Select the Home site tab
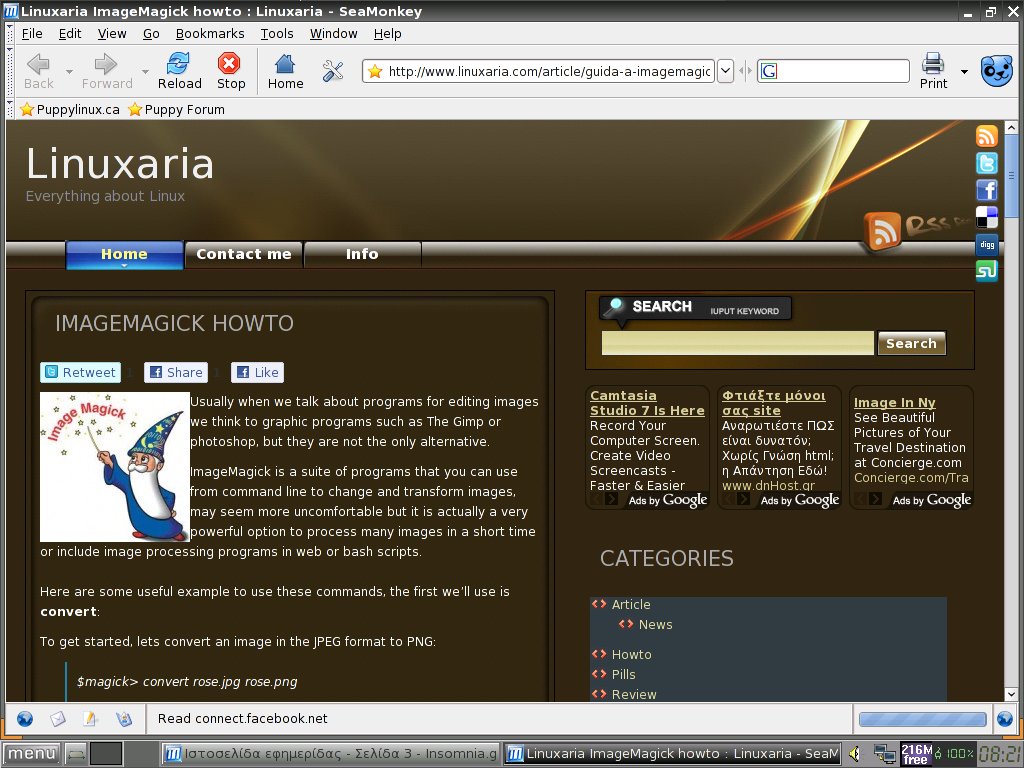This screenshot has width=1024, height=768. pyautogui.click(x=124, y=254)
